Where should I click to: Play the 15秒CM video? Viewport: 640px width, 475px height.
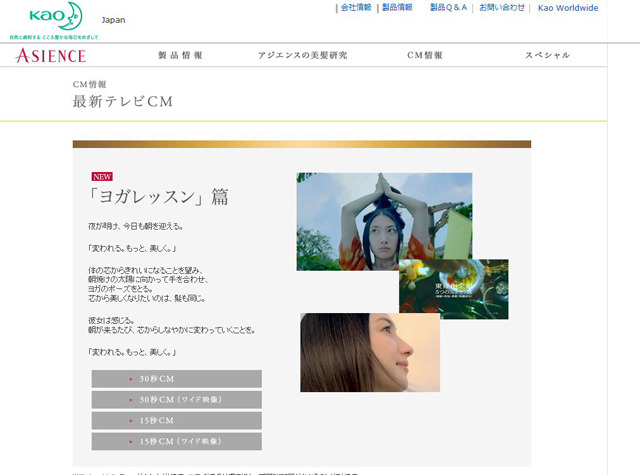pyautogui.click(x=177, y=420)
